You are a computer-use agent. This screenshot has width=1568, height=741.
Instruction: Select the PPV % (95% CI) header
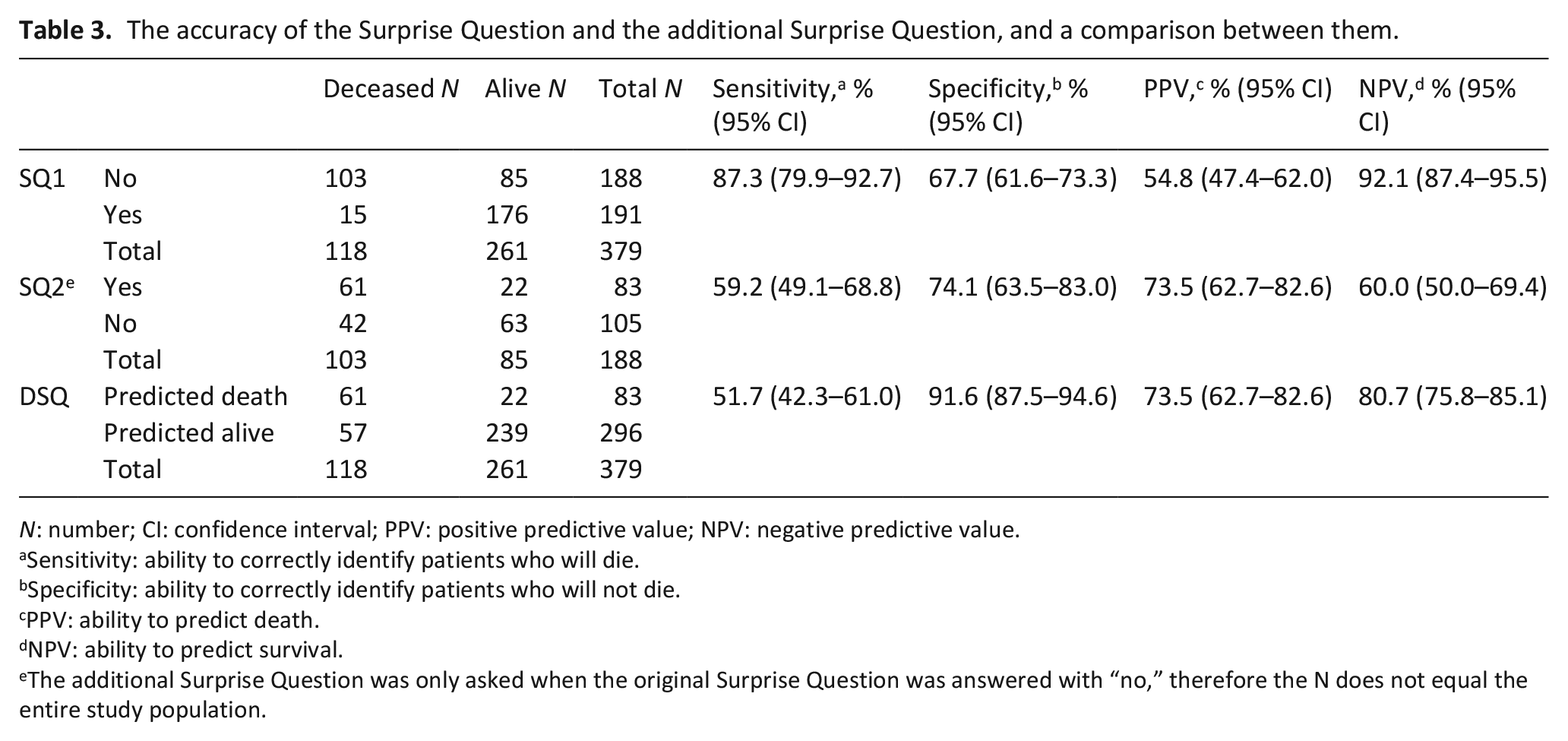tap(1238, 89)
